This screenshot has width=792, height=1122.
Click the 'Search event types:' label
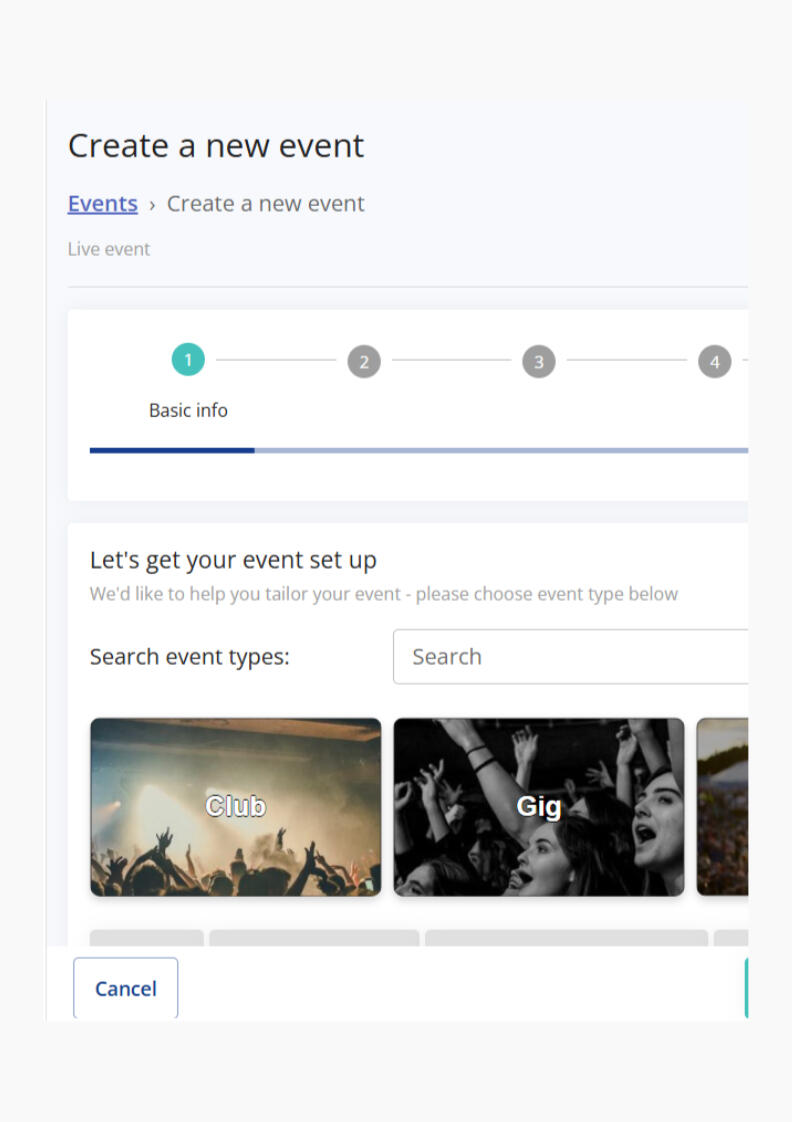pos(190,657)
